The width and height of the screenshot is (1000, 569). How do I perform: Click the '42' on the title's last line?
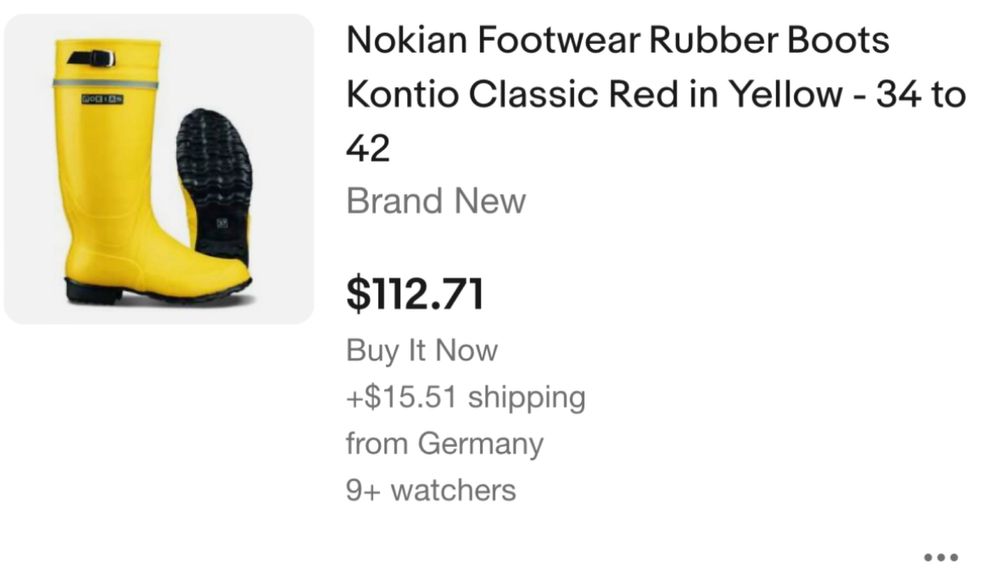click(x=367, y=149)
